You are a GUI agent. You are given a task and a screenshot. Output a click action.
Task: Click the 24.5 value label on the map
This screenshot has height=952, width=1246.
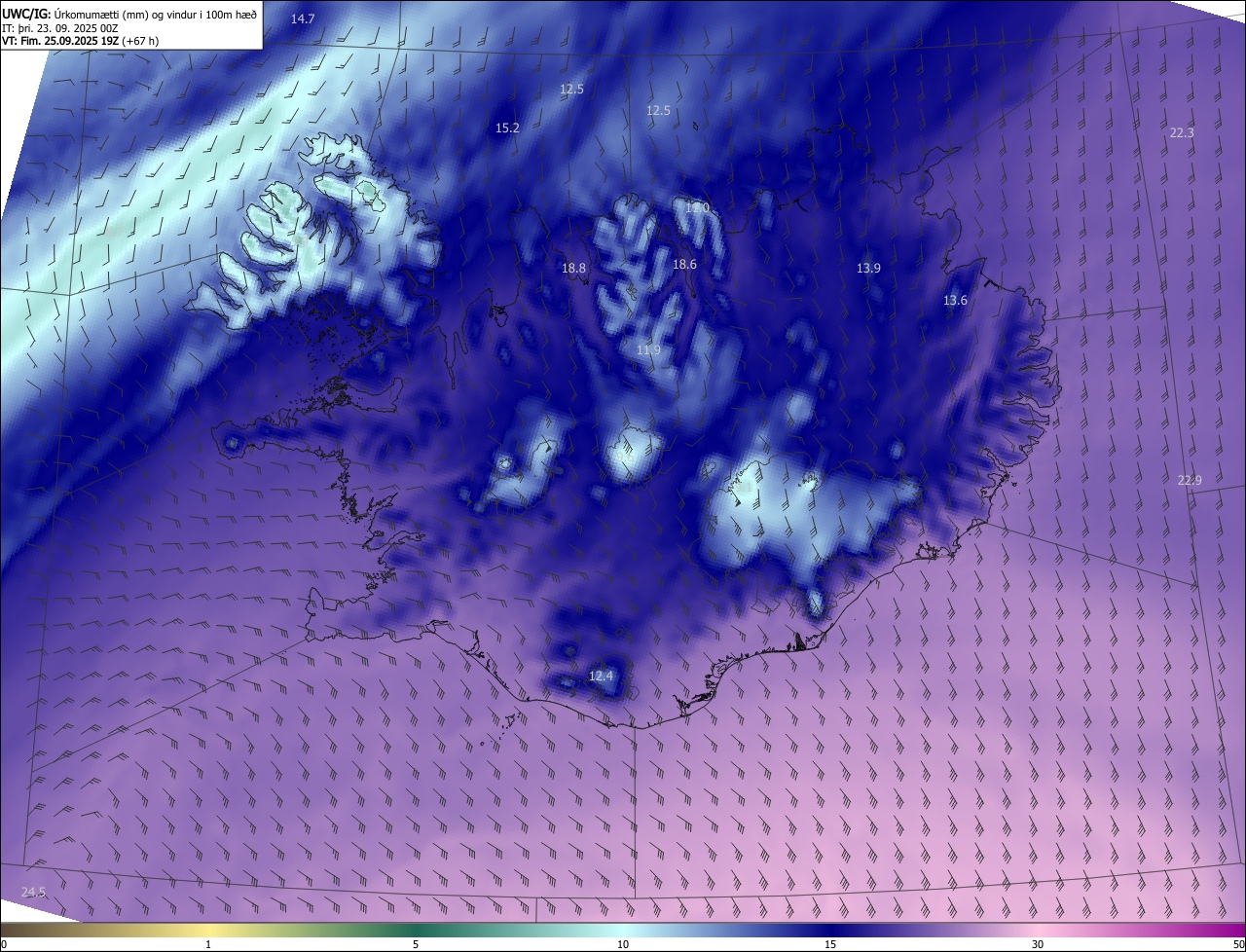coord(33,893)
